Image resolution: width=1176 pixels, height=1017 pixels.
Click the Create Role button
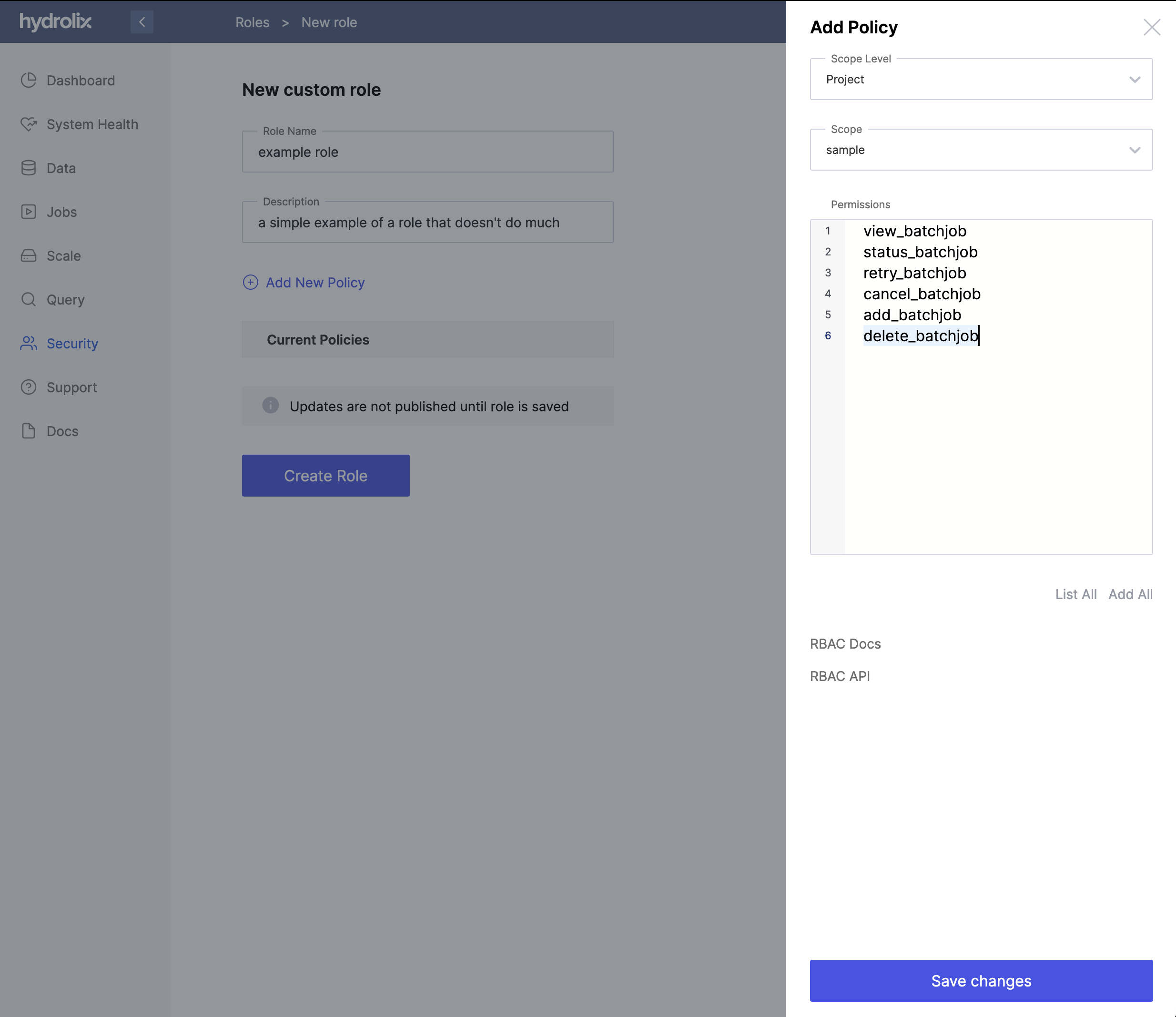[325, 475]
